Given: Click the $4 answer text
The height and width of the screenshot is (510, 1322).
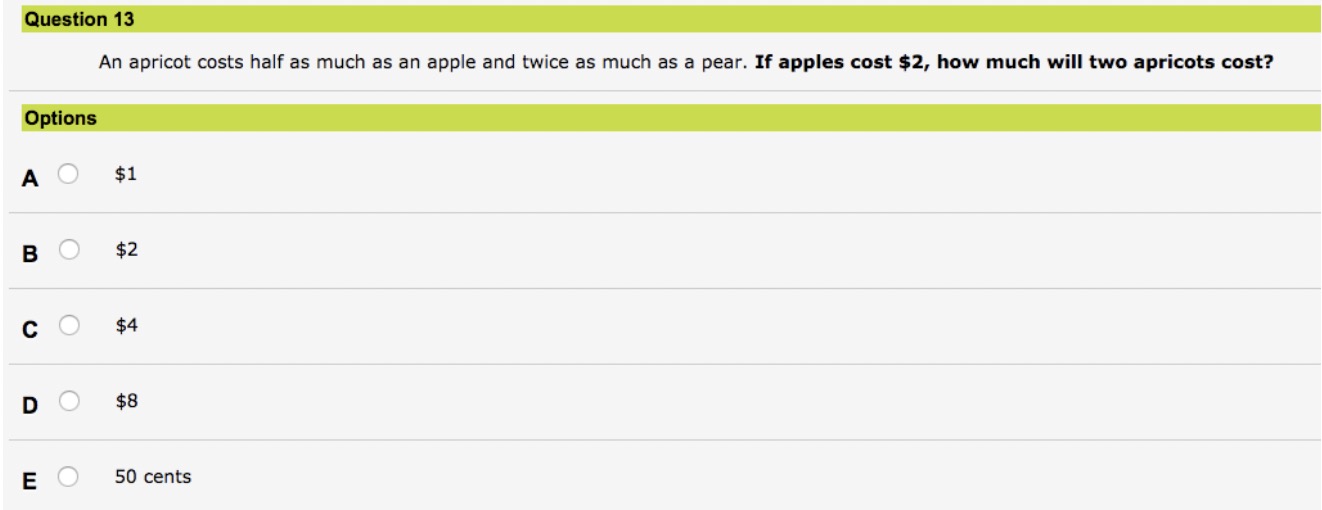Looking at the screenshot, I should tap(126, 326).
